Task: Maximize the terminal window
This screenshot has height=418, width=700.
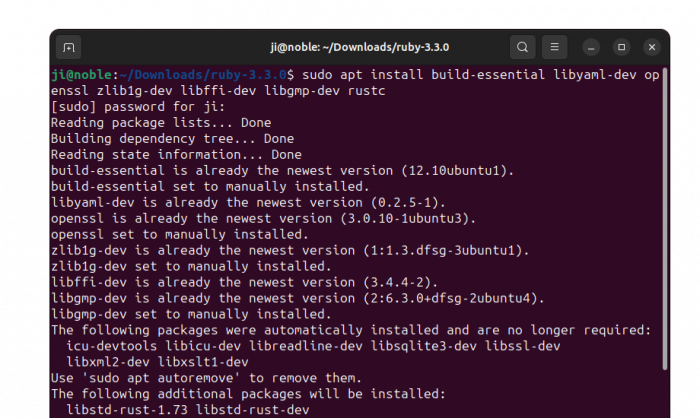Action: 621,47
